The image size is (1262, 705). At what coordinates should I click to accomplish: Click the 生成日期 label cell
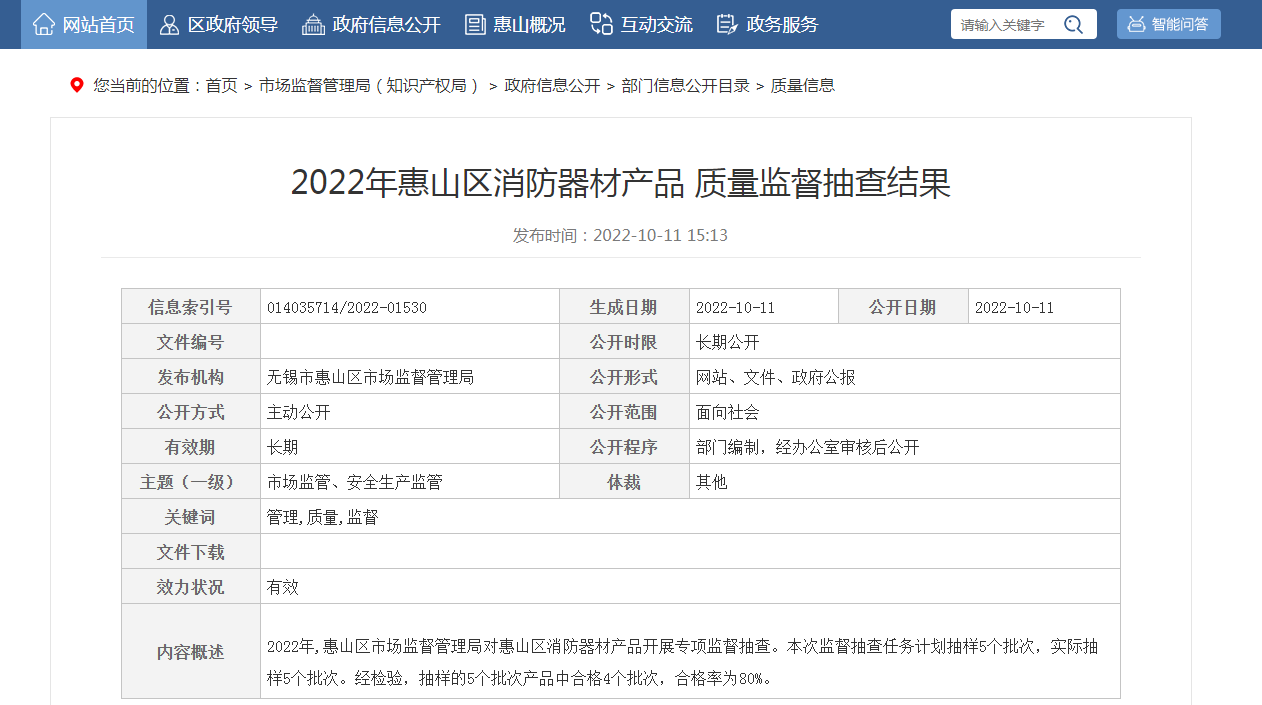(624, 307)
